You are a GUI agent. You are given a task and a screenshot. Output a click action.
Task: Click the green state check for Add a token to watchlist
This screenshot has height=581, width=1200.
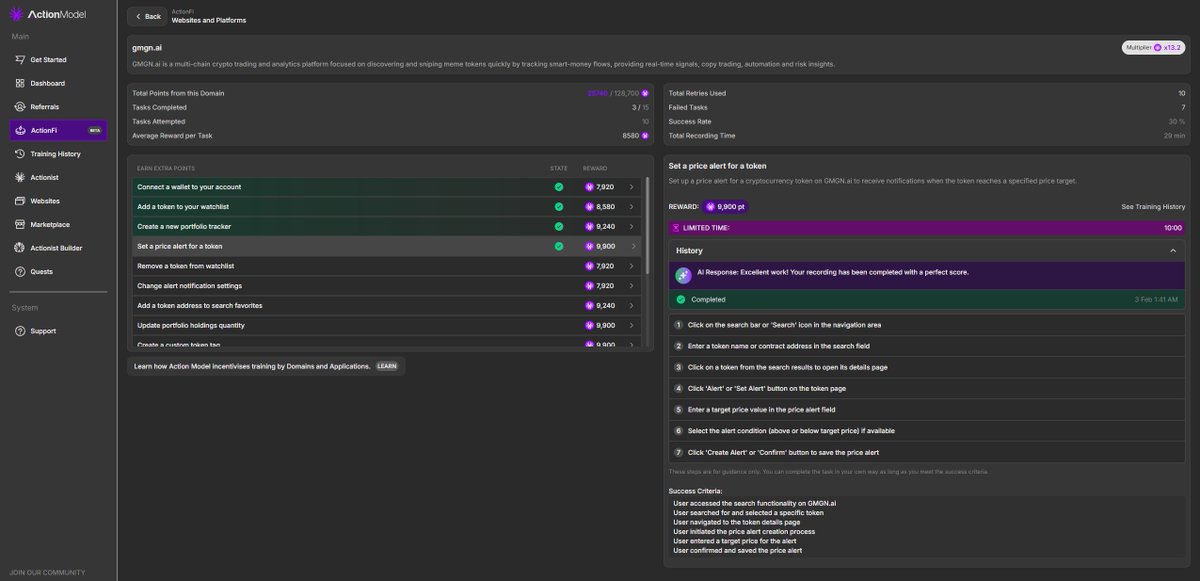coord(559,207)
